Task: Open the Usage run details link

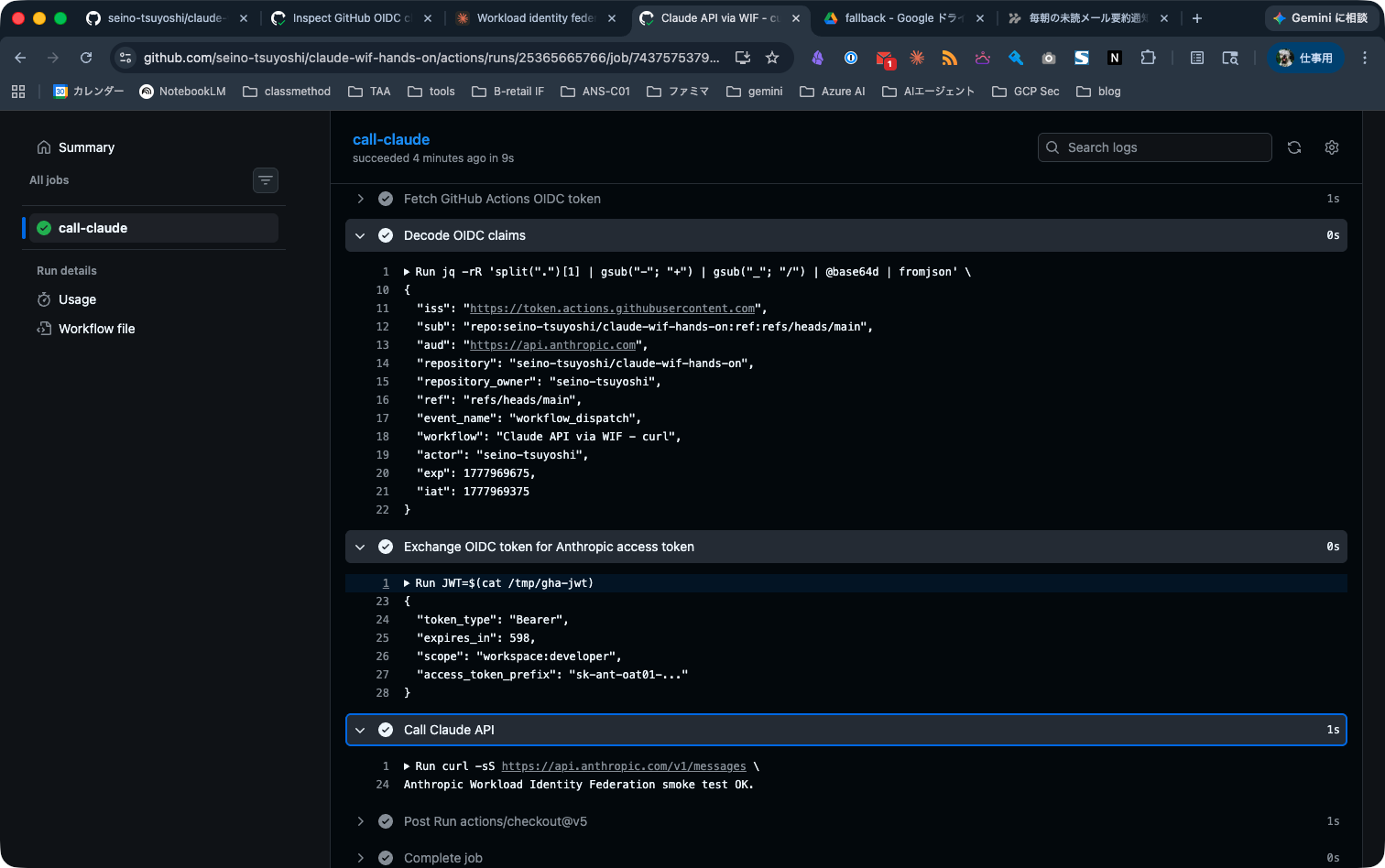Action: pyautogui.click(x=77, y=299)
